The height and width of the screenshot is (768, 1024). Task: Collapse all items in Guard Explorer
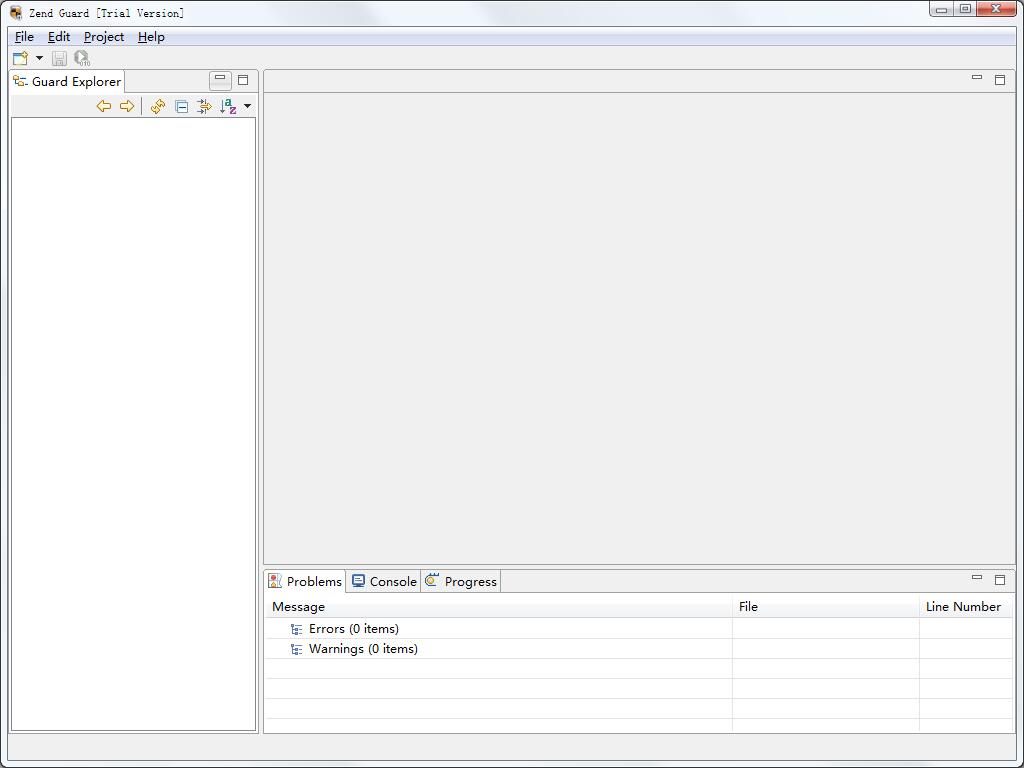tap(182, 106)
